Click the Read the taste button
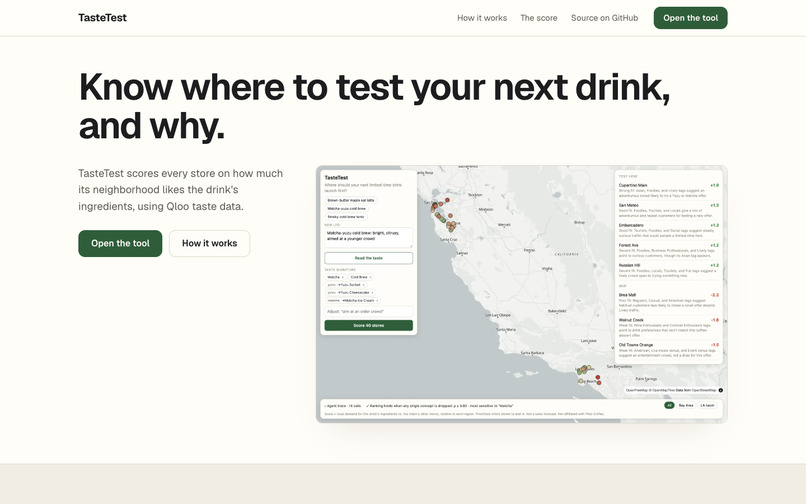 coord(369,258)
